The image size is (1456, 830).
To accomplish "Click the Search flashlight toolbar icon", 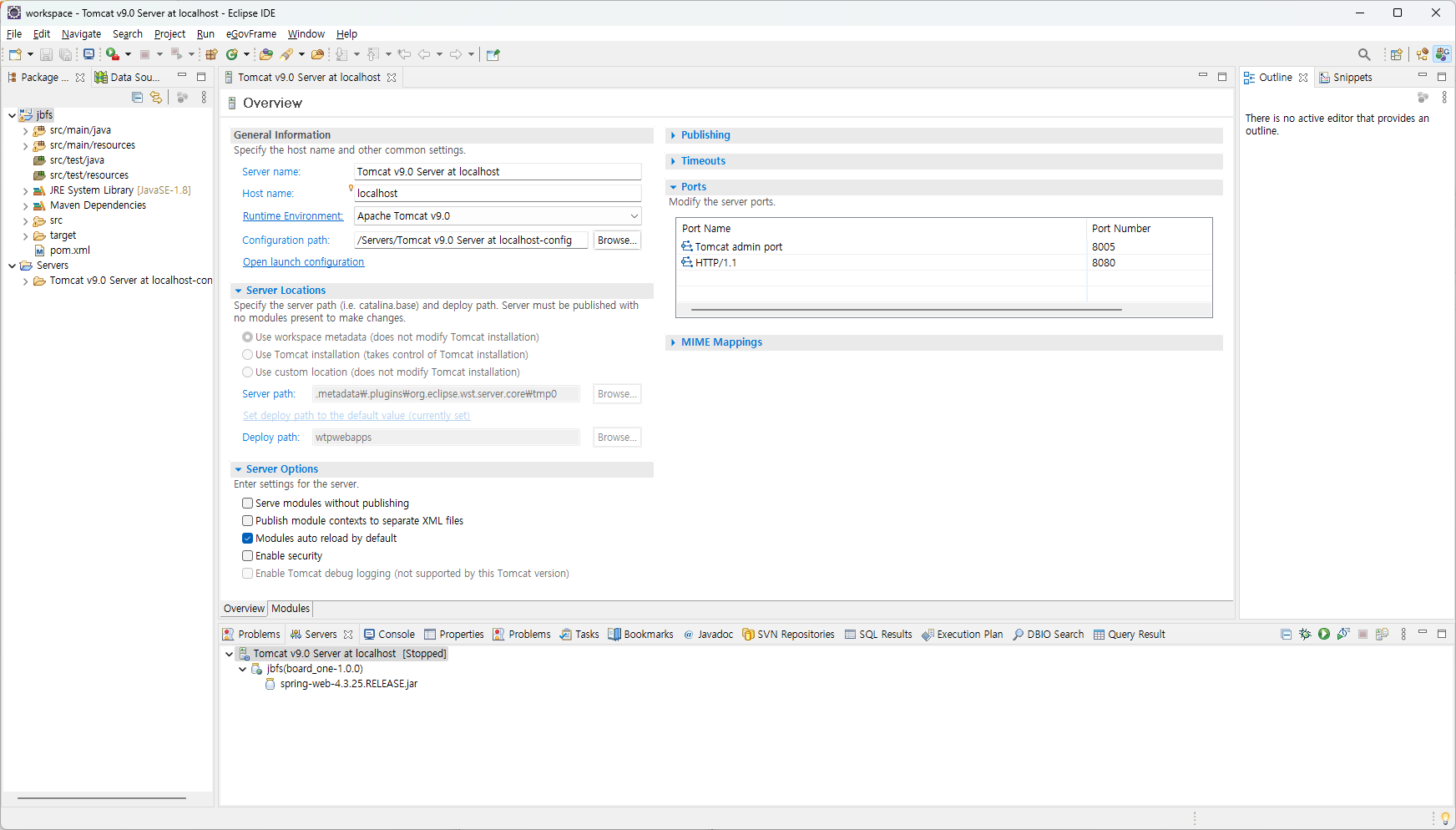I will [x=286, y=54].
